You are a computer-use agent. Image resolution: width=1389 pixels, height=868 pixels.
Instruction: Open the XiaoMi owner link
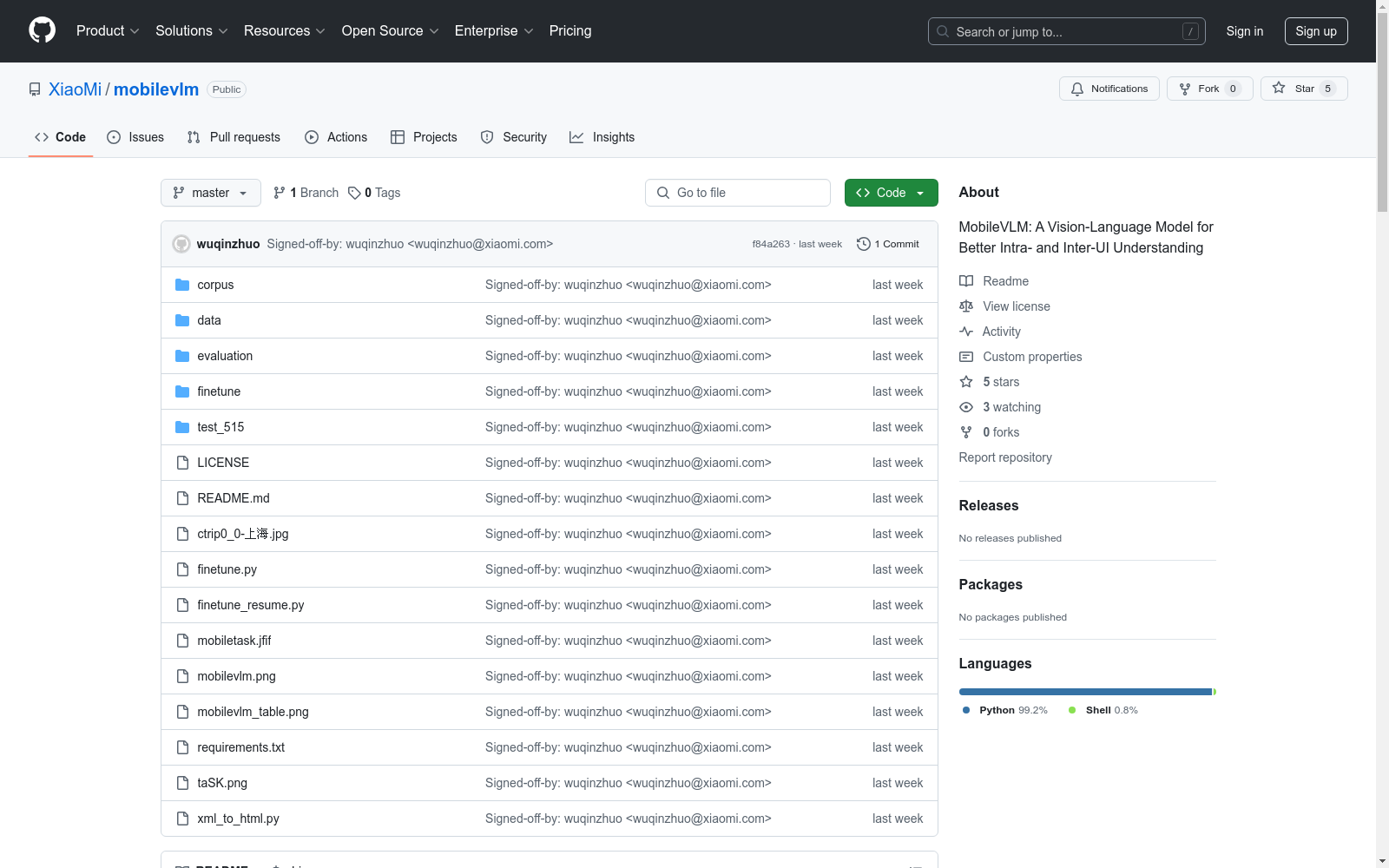(76, 89)
